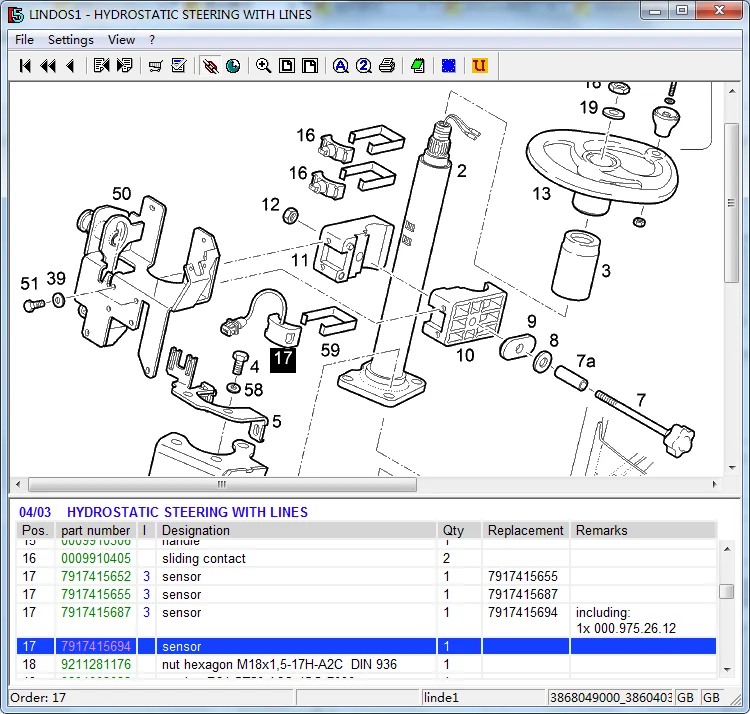Click the parts list scrollbar thumb
The height and width of the screenshot is (714, 750).
tap(727, 591)
